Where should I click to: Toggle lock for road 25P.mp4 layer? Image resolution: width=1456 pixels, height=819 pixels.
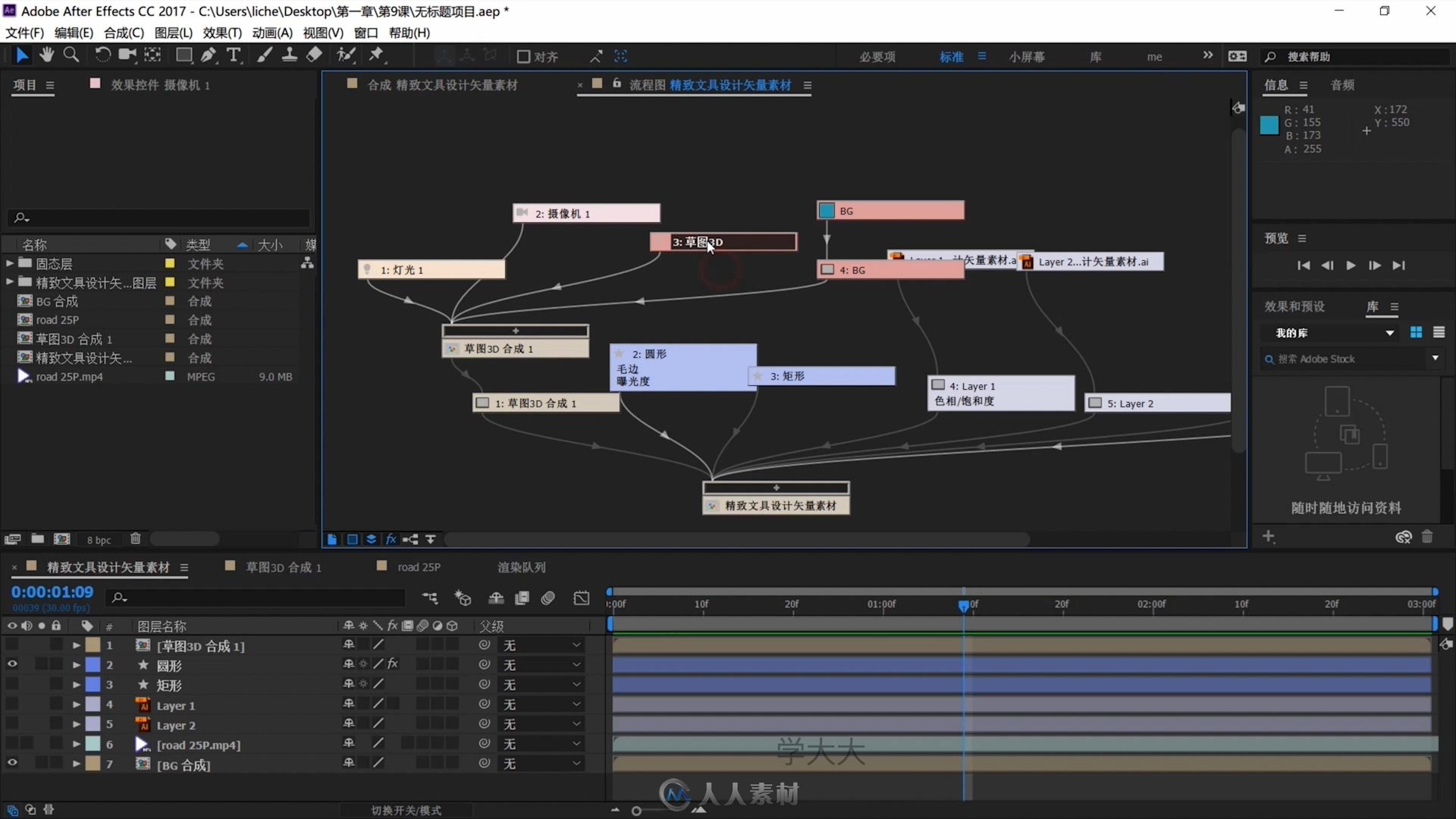click(x=56, y=743)
